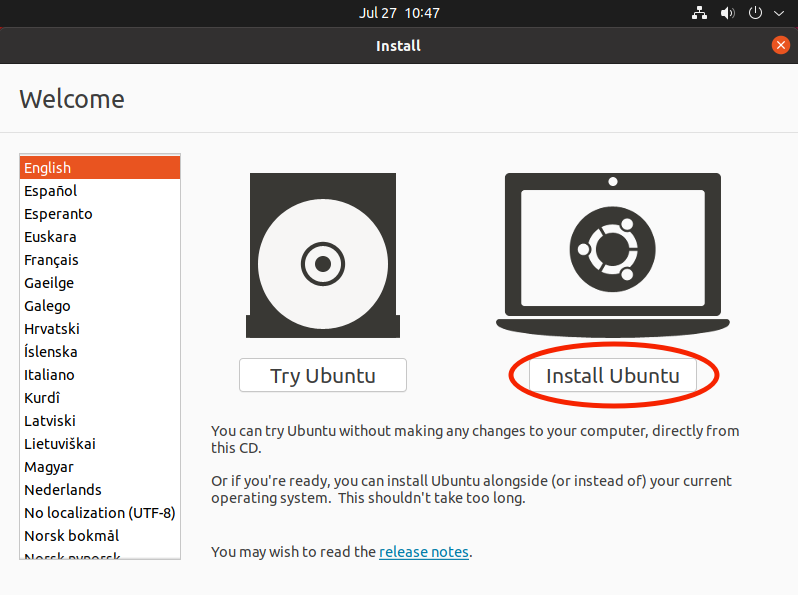
Task: Choose Español from the language list
Action: [99, 191]
